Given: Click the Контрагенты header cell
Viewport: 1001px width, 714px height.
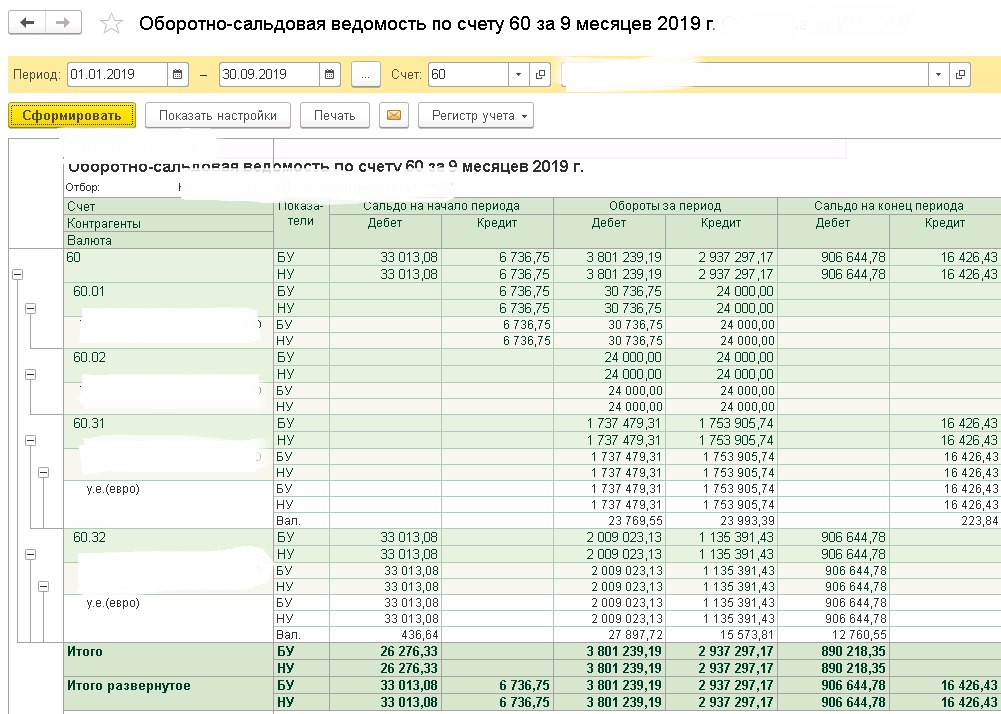Looking at the screenshot, I should click(x=169, y=224).
